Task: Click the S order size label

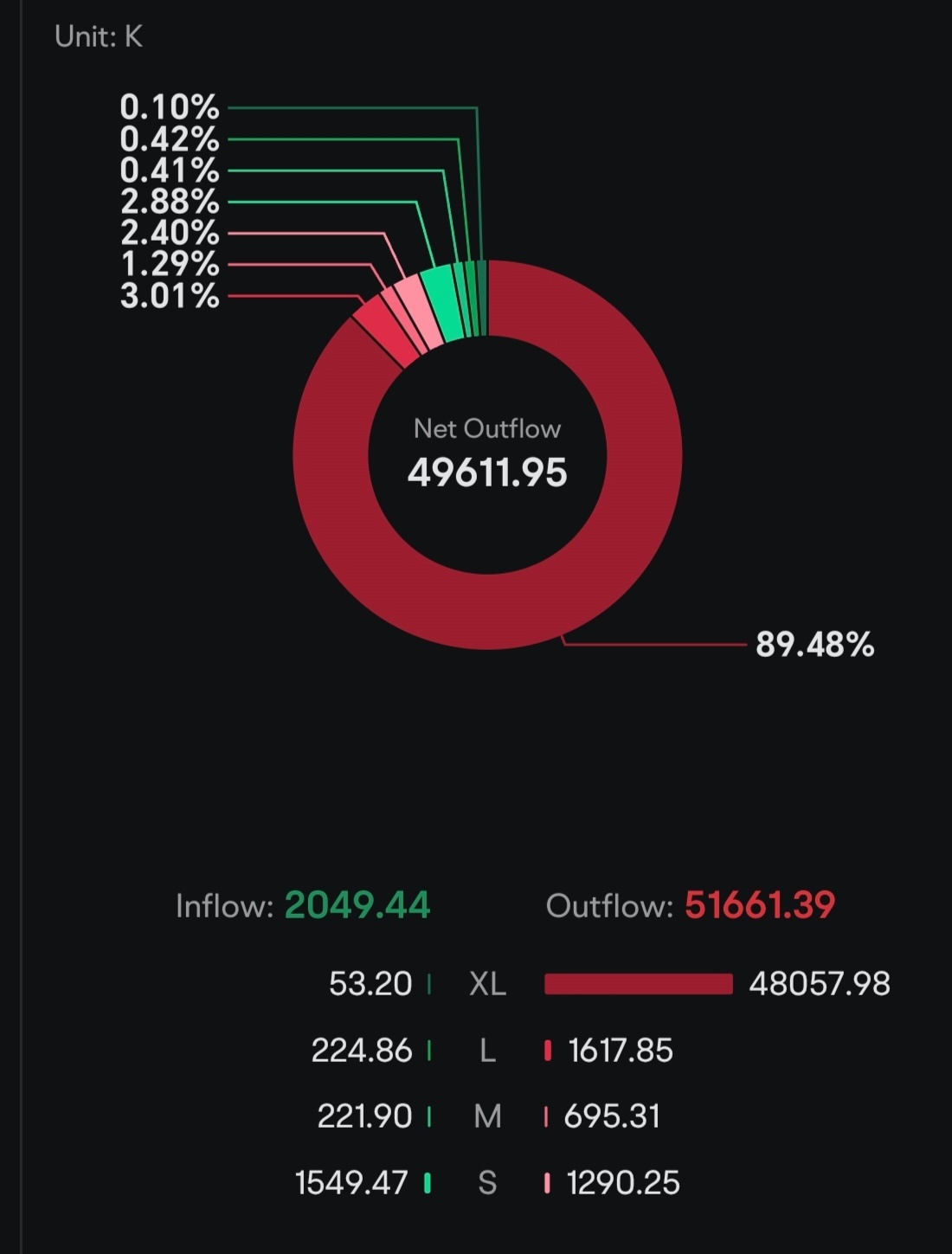Action: (x=487, y=1183)
